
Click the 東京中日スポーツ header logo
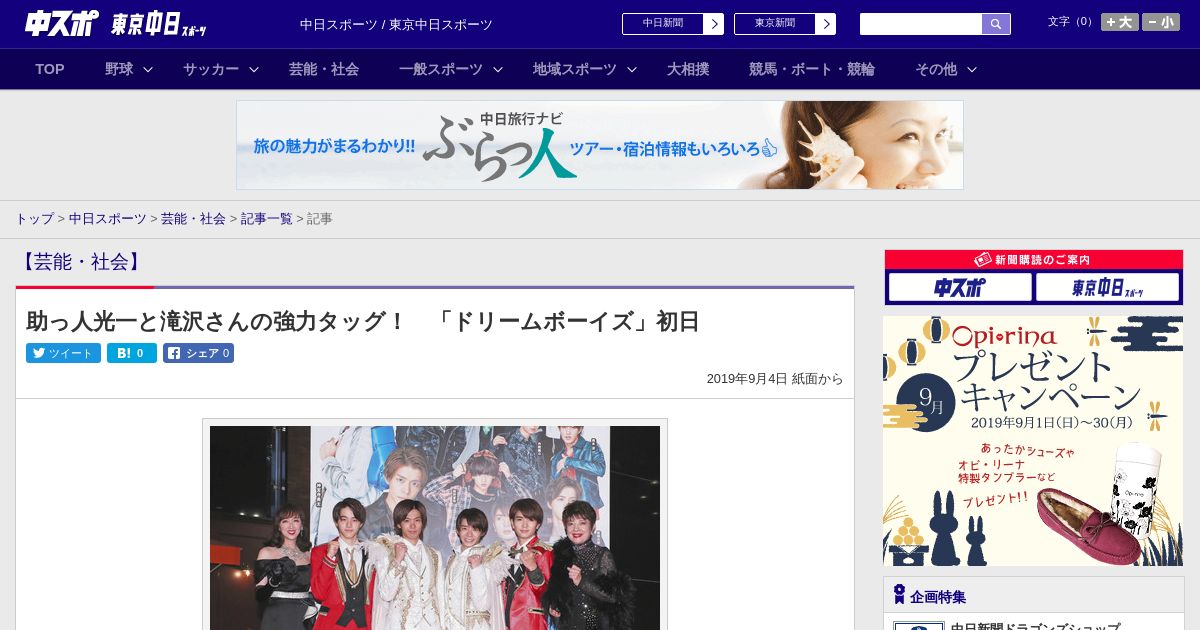159,25
